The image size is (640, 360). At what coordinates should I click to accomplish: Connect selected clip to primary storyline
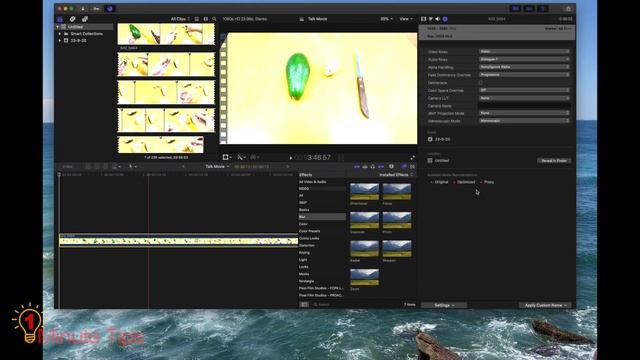(88, 167)
